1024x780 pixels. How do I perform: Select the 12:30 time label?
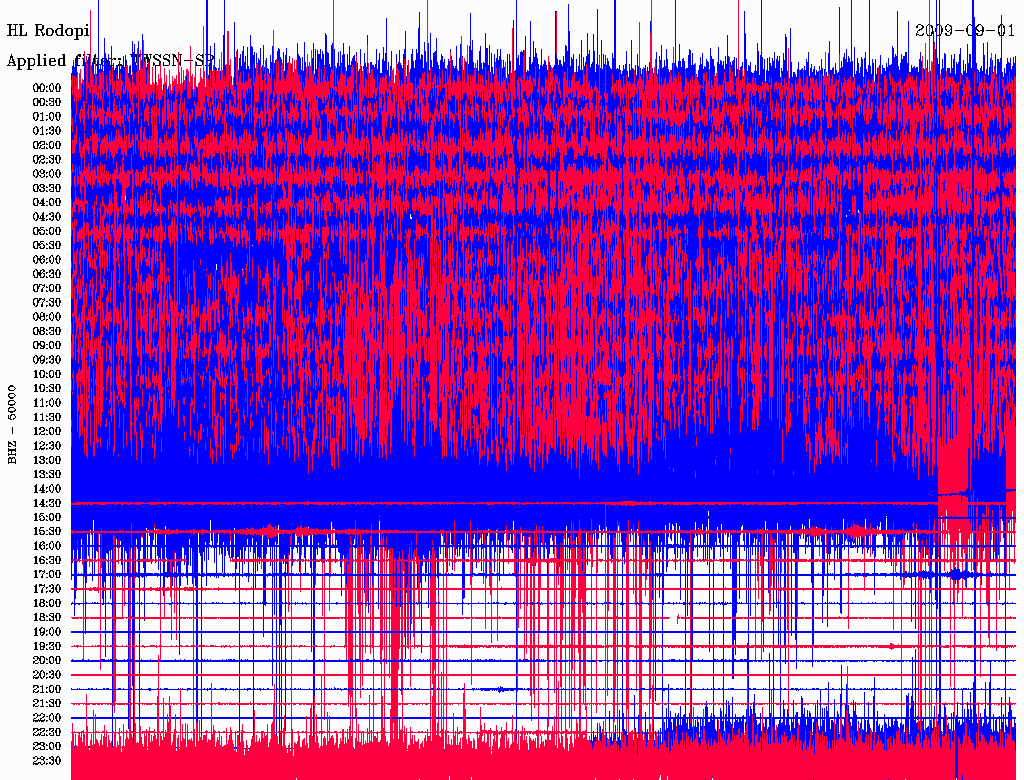pos(47,446)
